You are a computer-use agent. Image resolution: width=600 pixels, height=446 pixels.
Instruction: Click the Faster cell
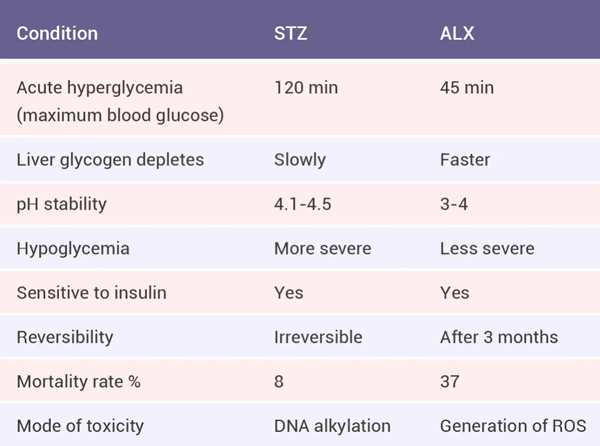(x=465, y=160)
